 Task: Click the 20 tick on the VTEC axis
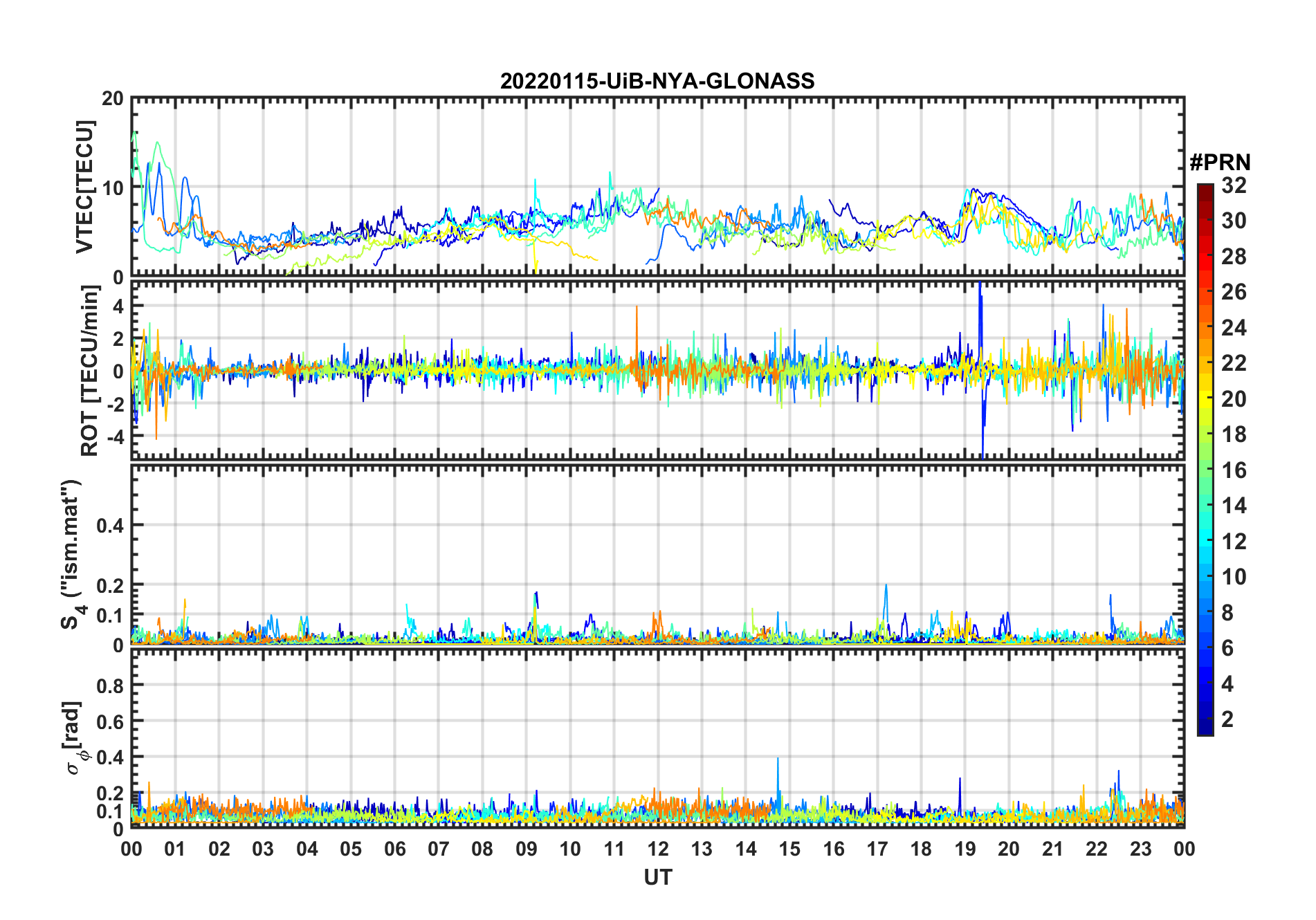point(113,99)
